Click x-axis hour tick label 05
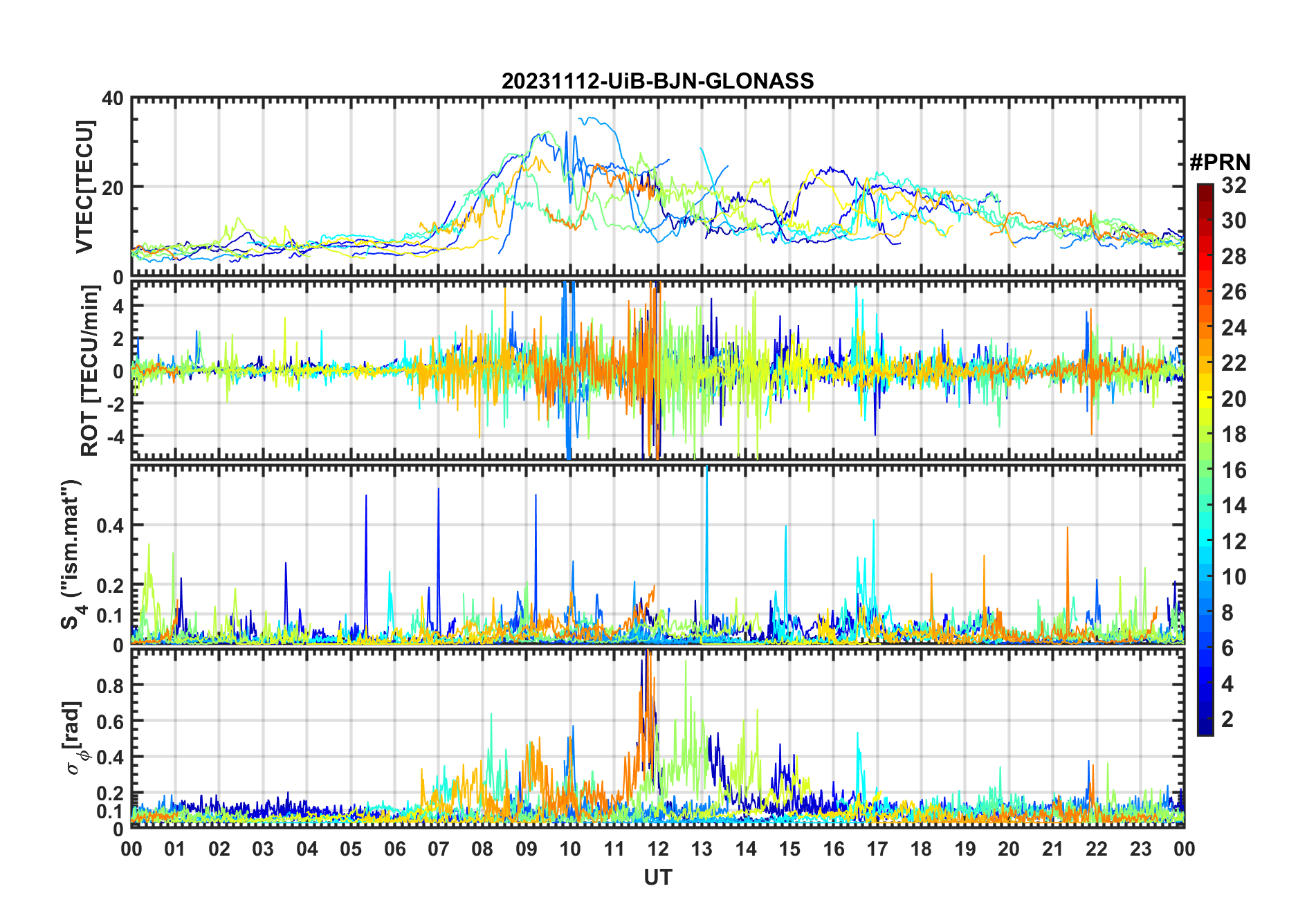1316x920 pixels. point(351,849)
